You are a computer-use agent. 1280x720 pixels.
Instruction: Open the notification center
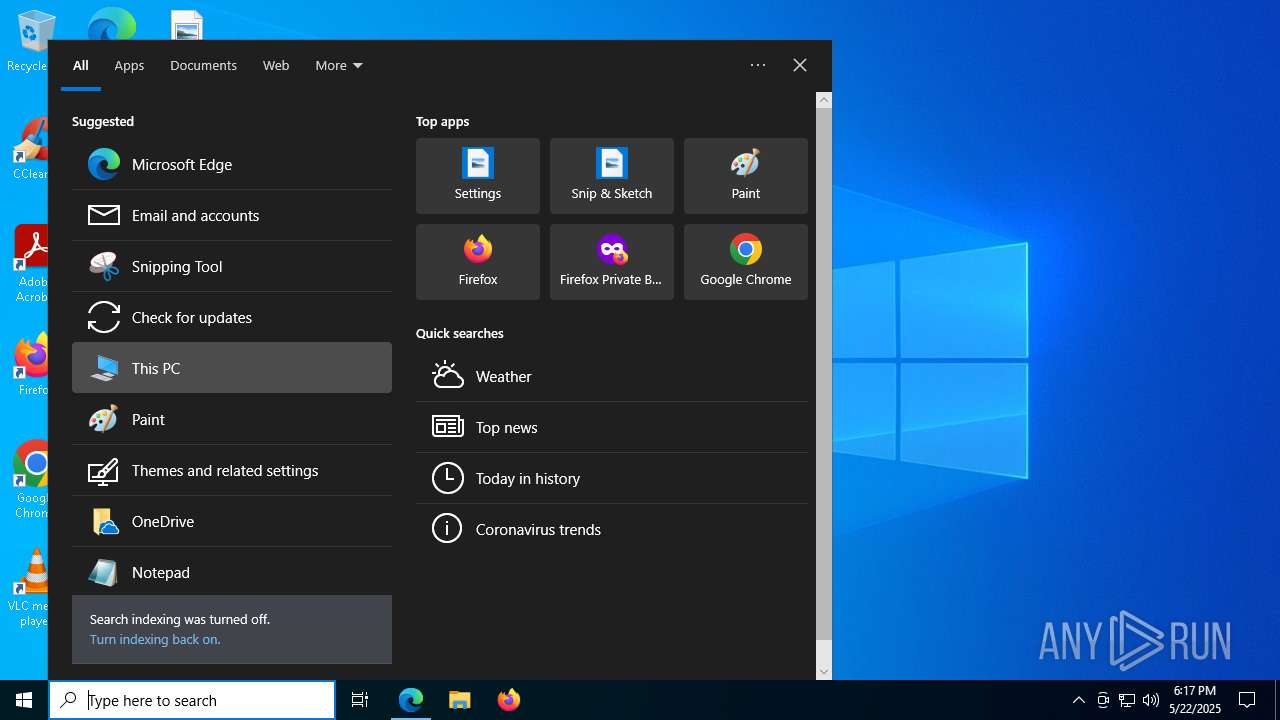coord(1247,700)
